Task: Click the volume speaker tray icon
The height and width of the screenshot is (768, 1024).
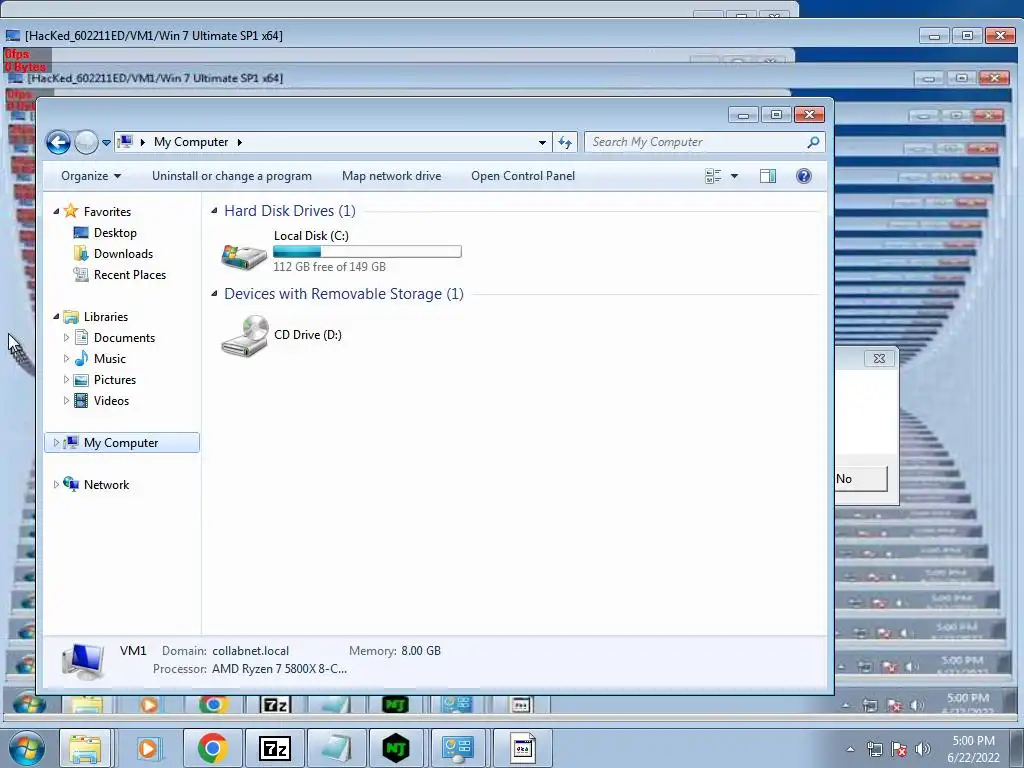Action: 923,749
